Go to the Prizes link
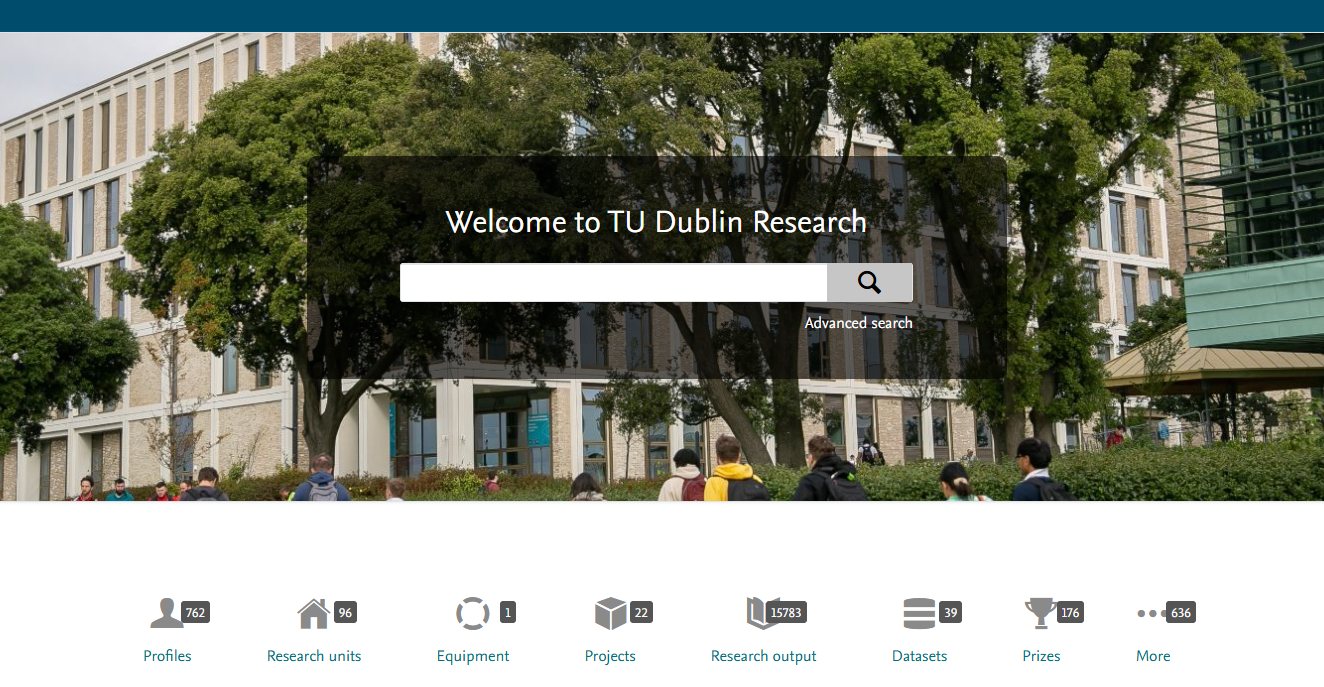Screen dimensions: 1324x687 point(1041,656)
